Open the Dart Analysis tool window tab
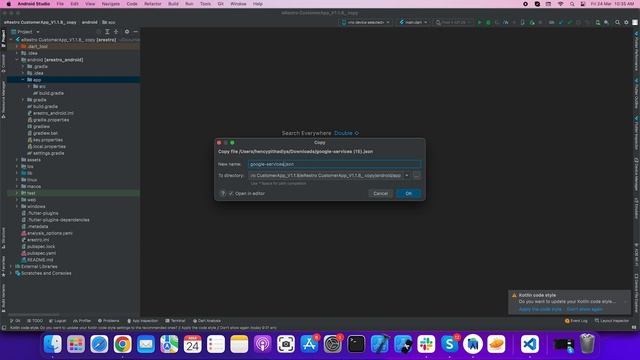The height and width of the screenshot is (360, 640). pyautogui.click(x=207, y=321)
